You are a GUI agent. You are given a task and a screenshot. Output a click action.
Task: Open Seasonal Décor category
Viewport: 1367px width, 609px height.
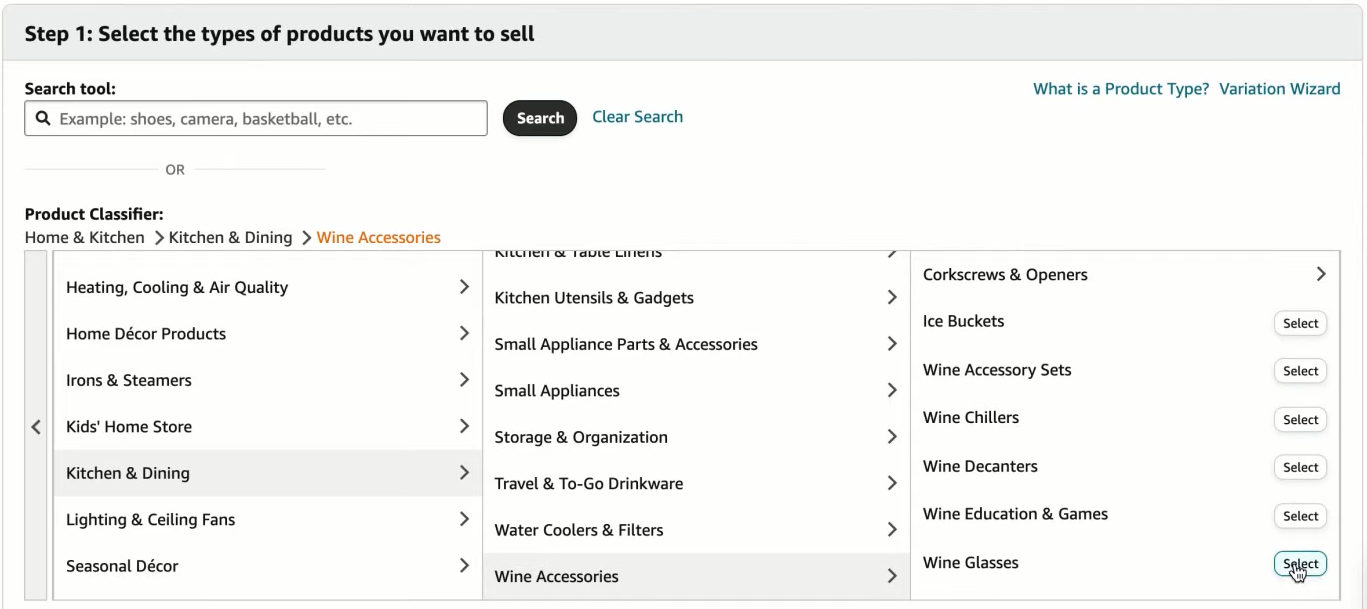[x=268, y=566]
